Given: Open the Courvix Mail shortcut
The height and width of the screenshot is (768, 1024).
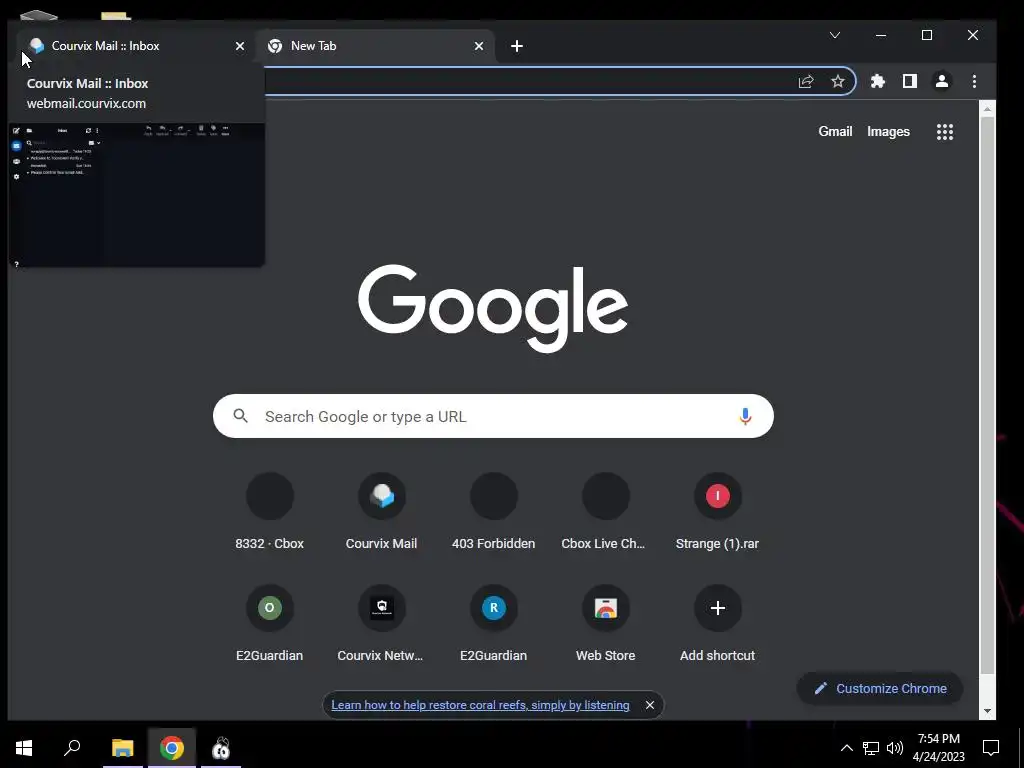Looking at the screenshot, I should click(x=381, y=513).
